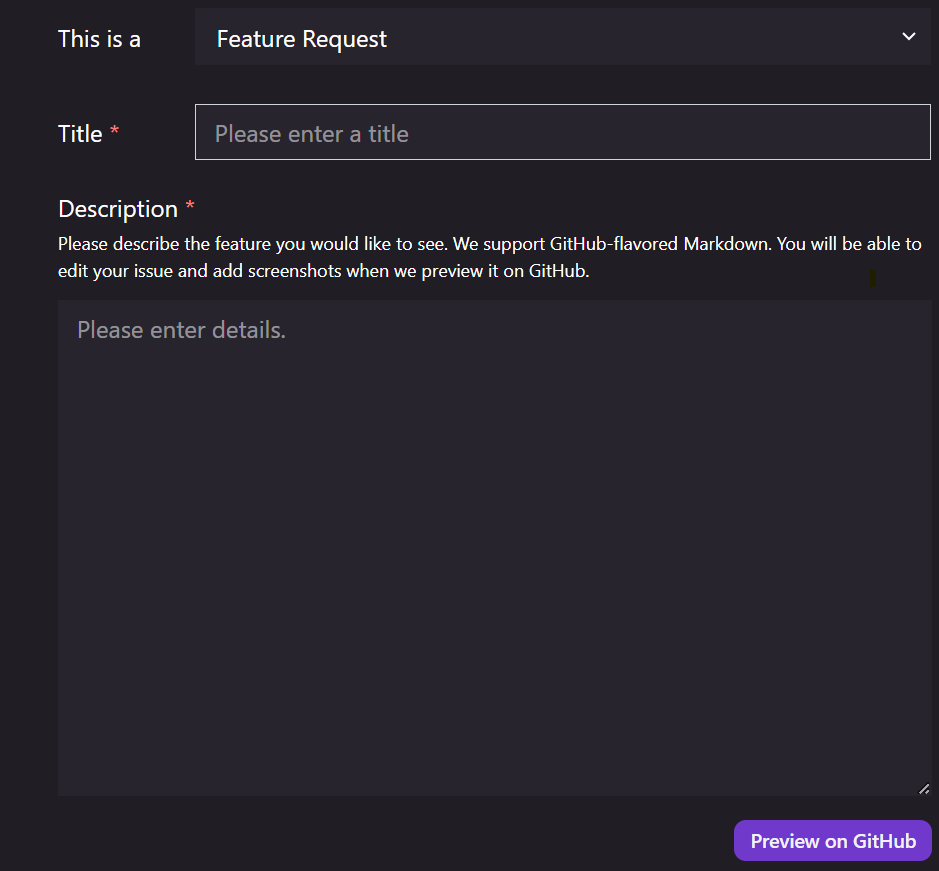The width and height of the screenshot is (939, 871).
Task: Click the red asterisk next to Title
Action: 114,130
